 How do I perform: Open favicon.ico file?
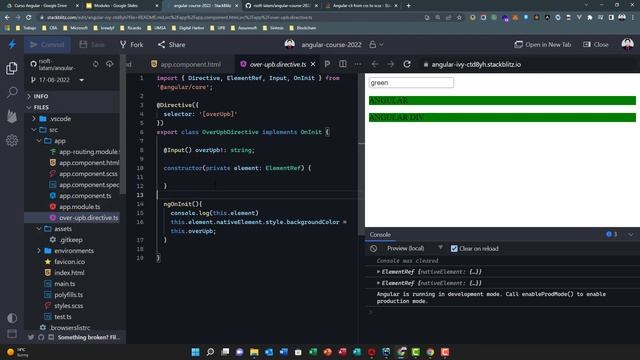pos(65,262)
